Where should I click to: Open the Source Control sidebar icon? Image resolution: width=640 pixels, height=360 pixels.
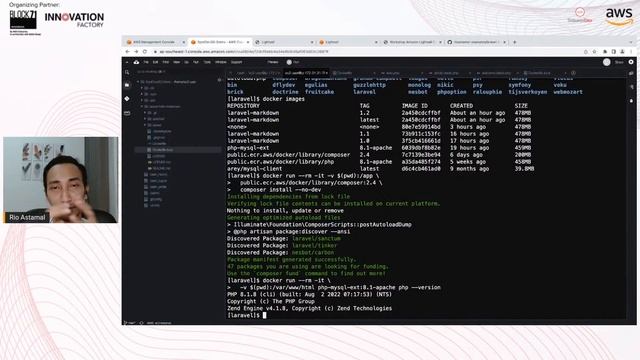tap(127, 99)
